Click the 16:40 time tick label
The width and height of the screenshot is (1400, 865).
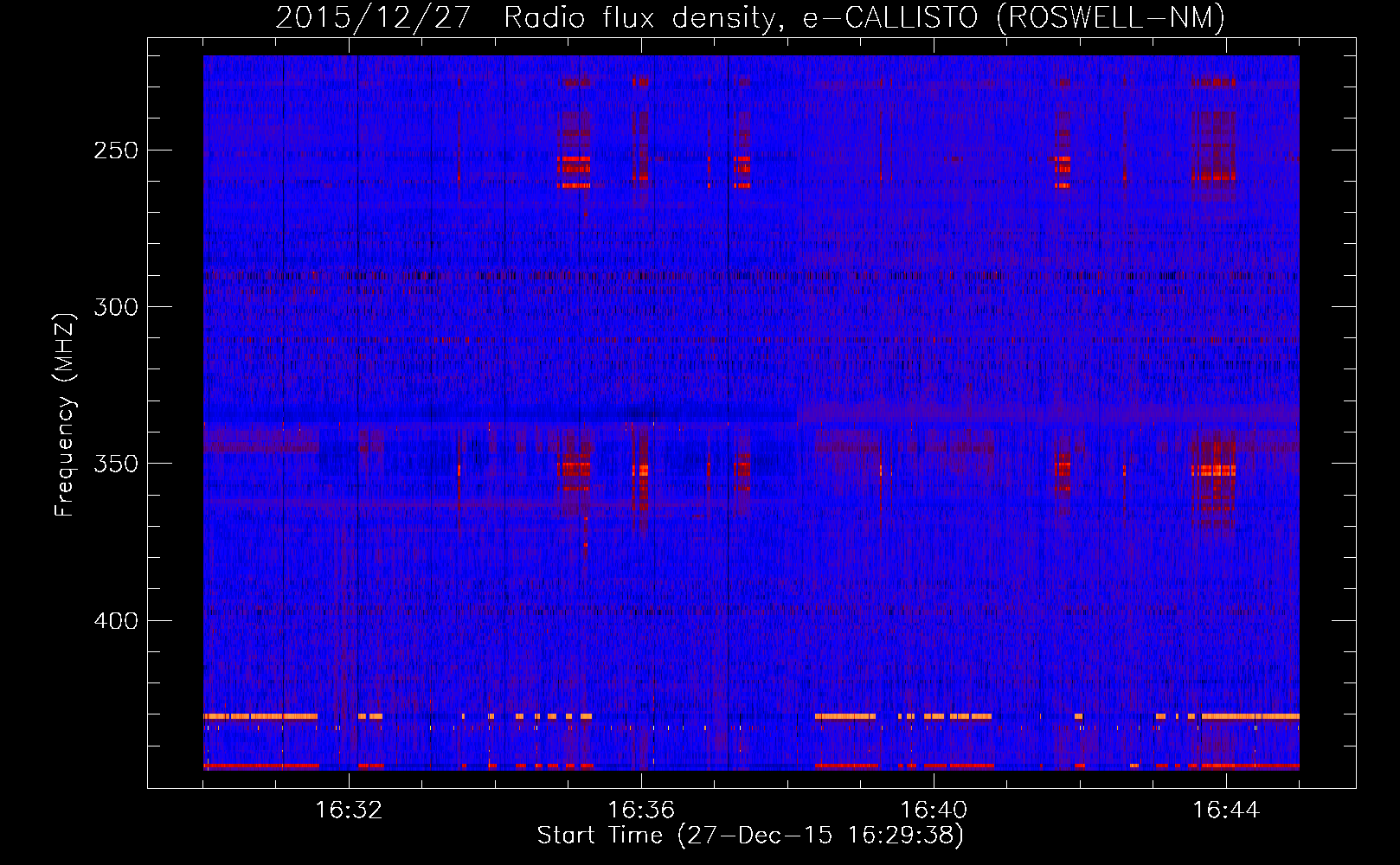click(x=934, y=811)
